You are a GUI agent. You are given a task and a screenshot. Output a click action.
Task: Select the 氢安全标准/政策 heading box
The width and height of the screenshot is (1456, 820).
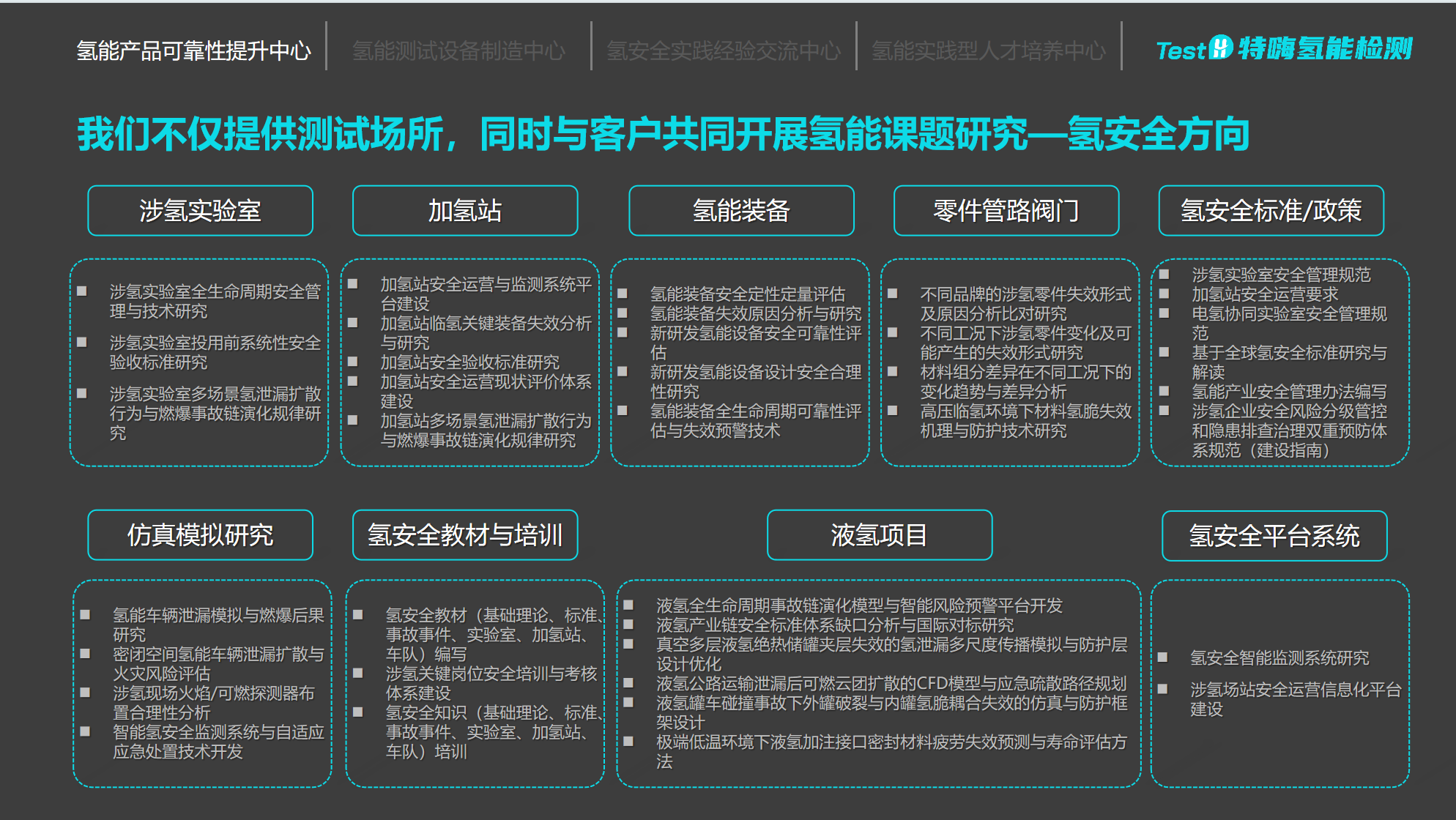(1271, 211)
